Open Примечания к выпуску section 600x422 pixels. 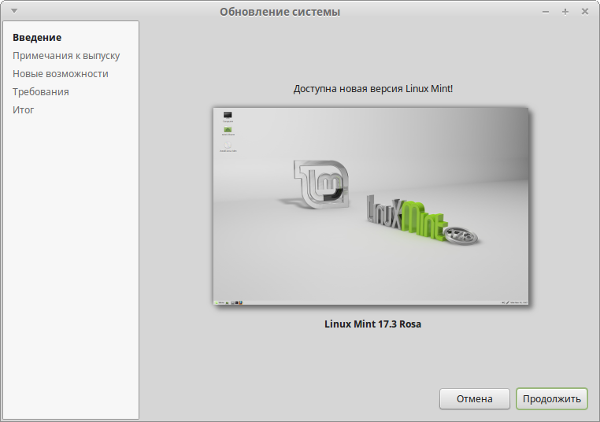66,55
